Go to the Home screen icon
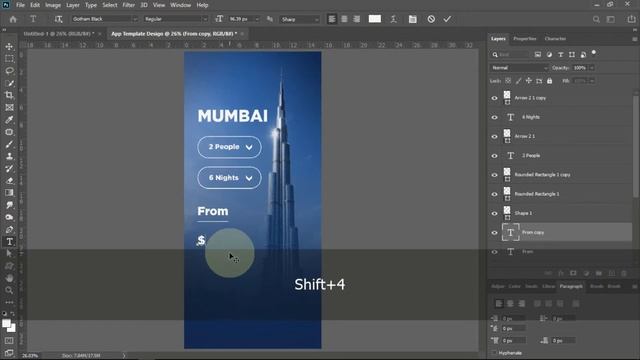Screen dimensions: 640x360 [13, 19]
